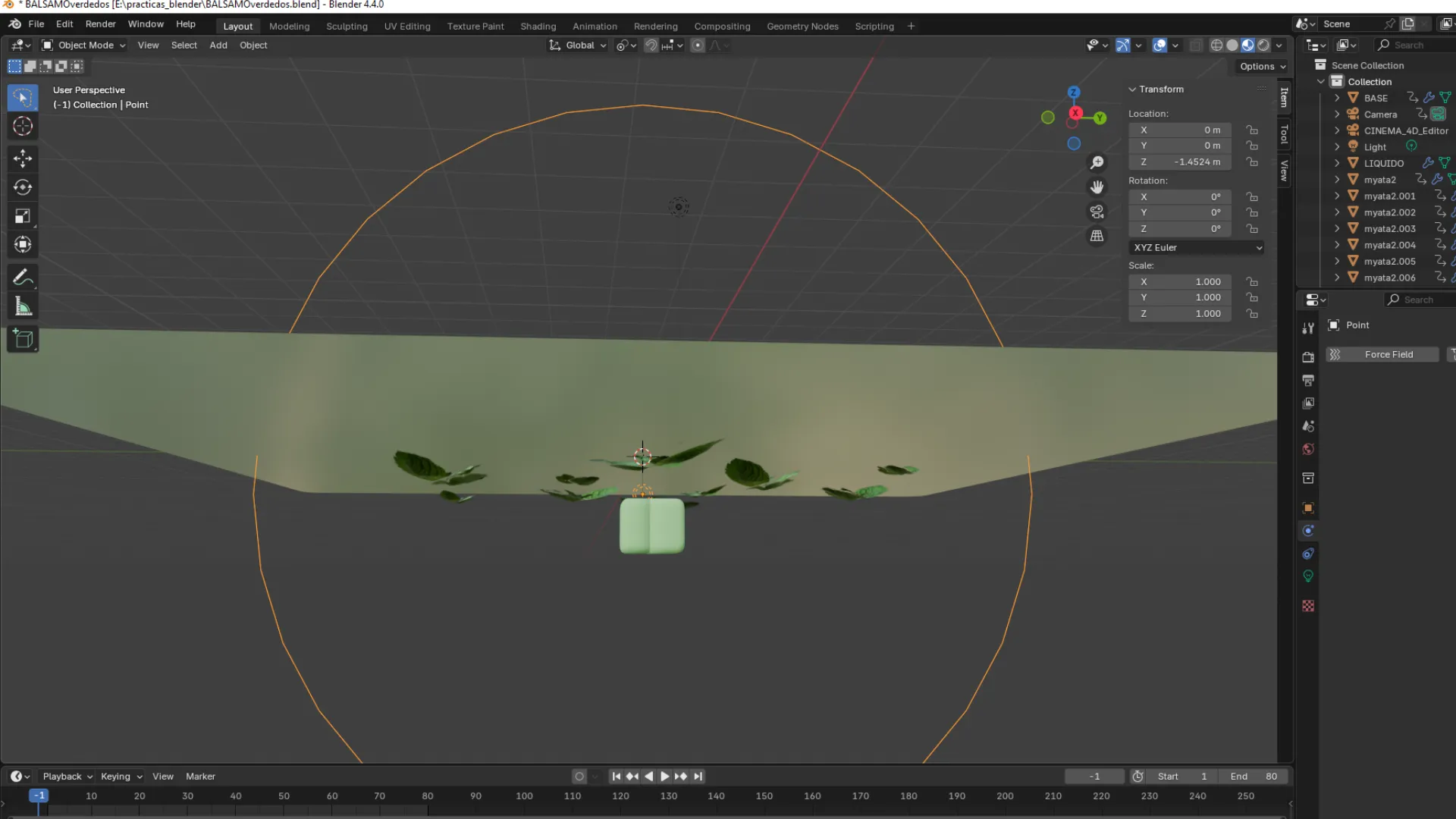This screenshot has height=819, width=1456.
Task: Open the Render menu
Action: (x=100, y=24)
